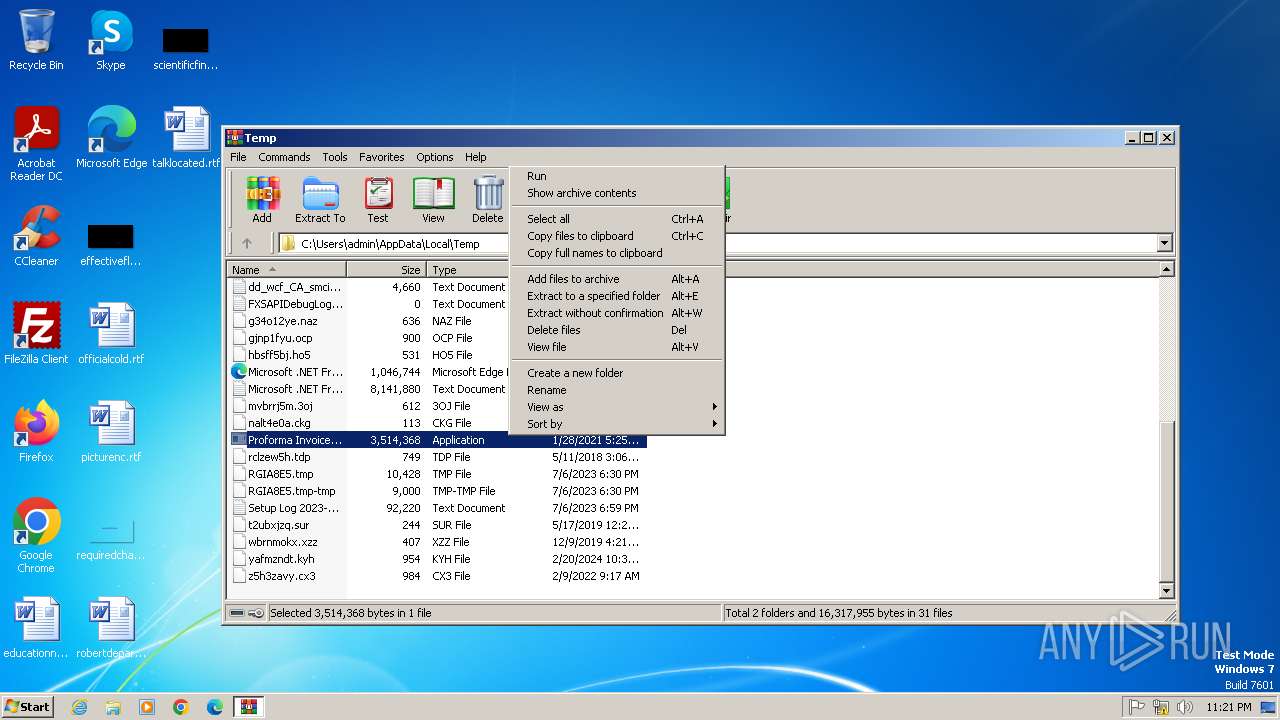
Task: Open the Help menu
Action: pos(476,157)
